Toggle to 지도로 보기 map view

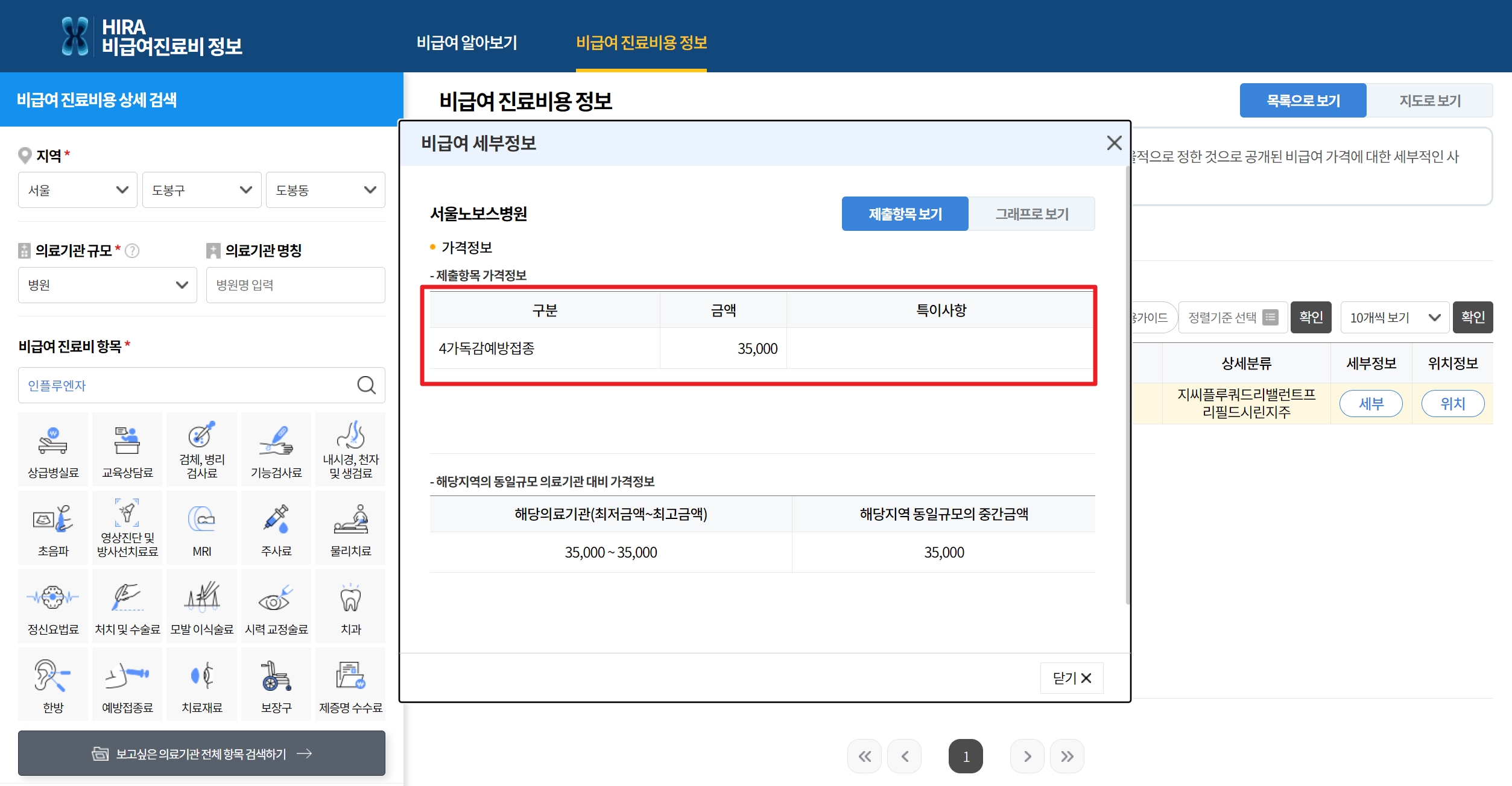pyautogui.click(x=1429, y=101)
